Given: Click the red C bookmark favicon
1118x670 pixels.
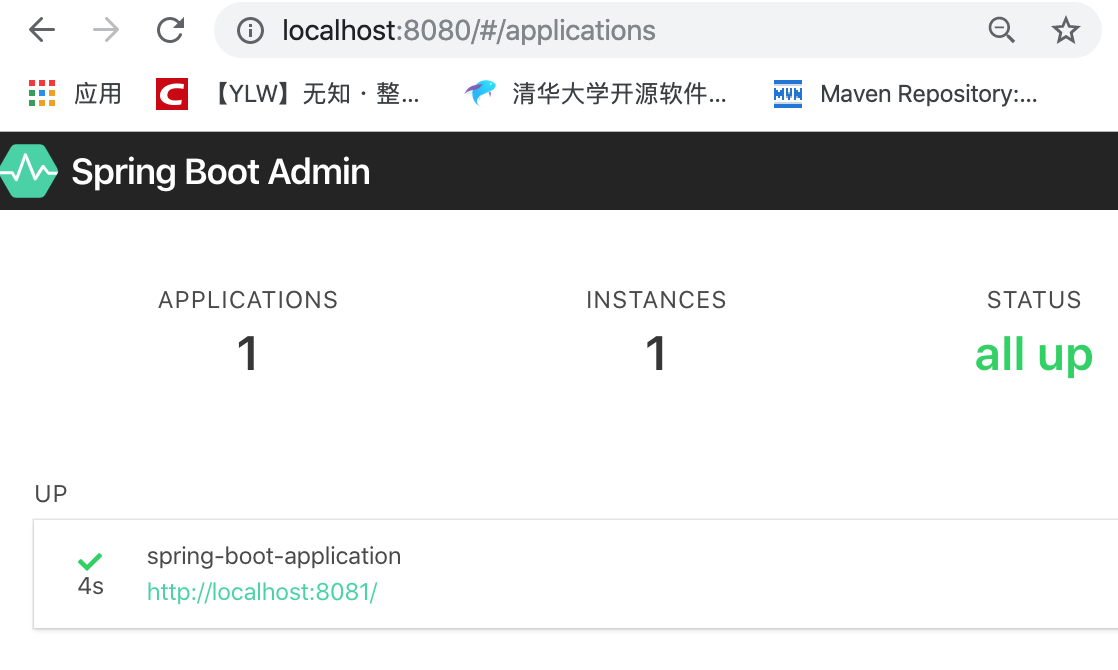Looking at the screenshot, I should coord(172,93).
